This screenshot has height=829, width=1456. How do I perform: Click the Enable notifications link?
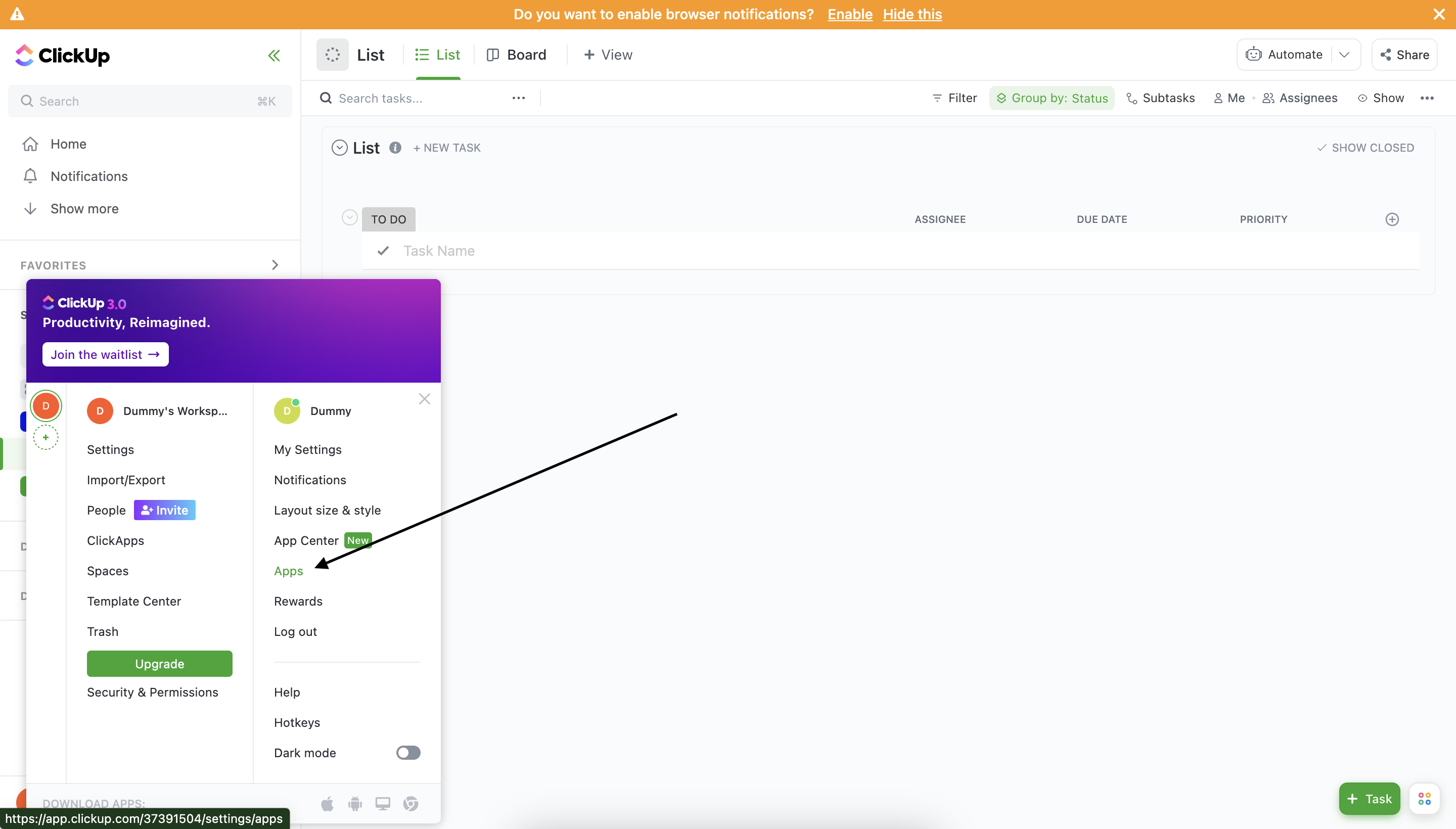coord(849,14)
